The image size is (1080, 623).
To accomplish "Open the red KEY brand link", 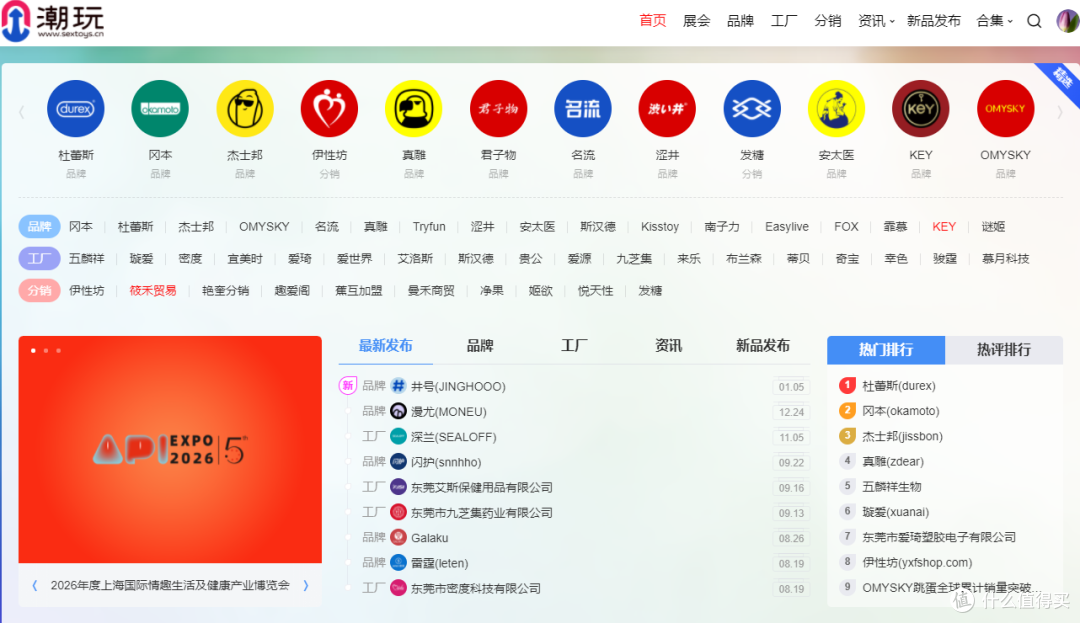I will 944,226.
